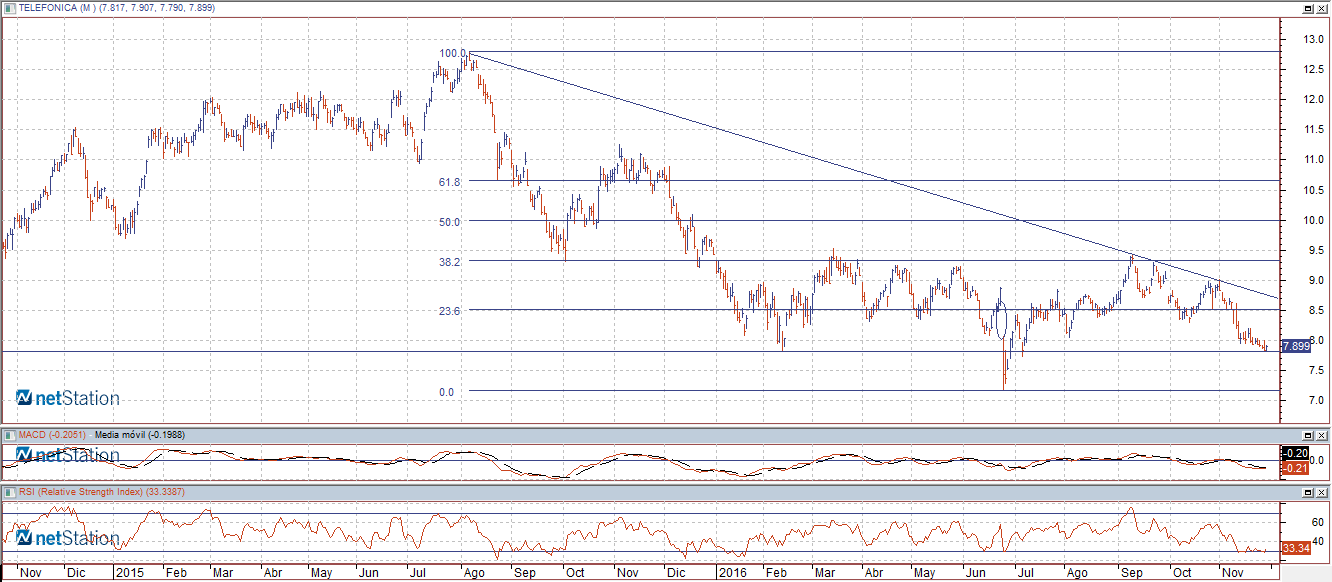The height and width of the screenshot is (582, 1332).
Task: Click the 60 level on RSI axis
Action: click(1317, 522)
